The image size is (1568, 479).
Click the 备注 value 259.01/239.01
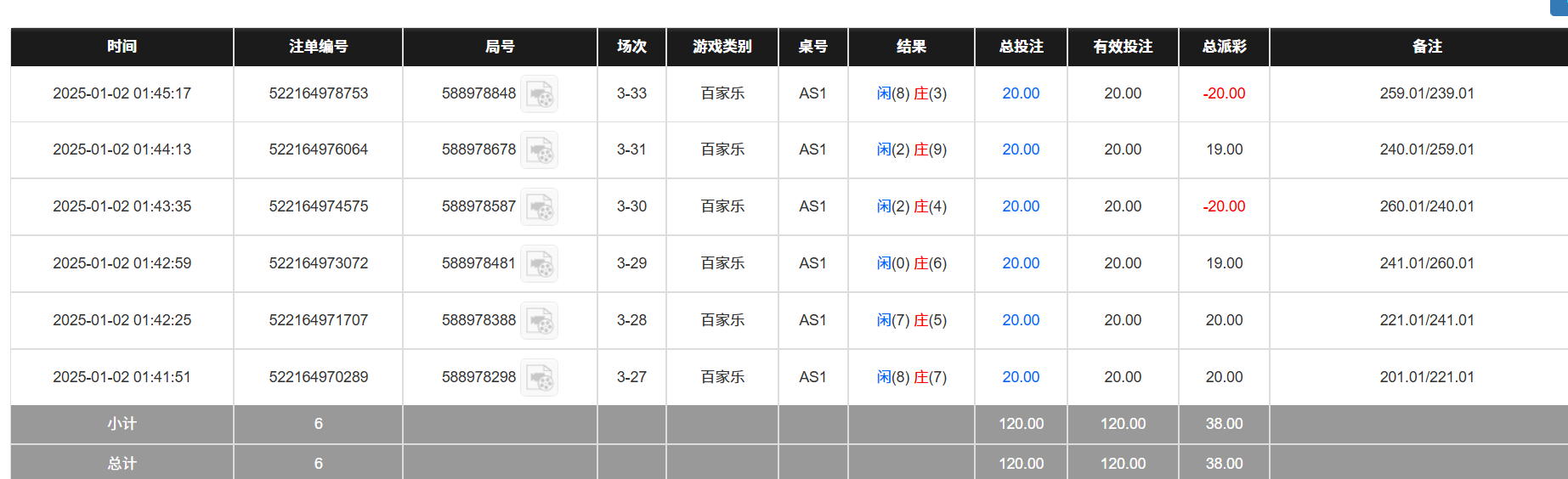pos(1426,93)
